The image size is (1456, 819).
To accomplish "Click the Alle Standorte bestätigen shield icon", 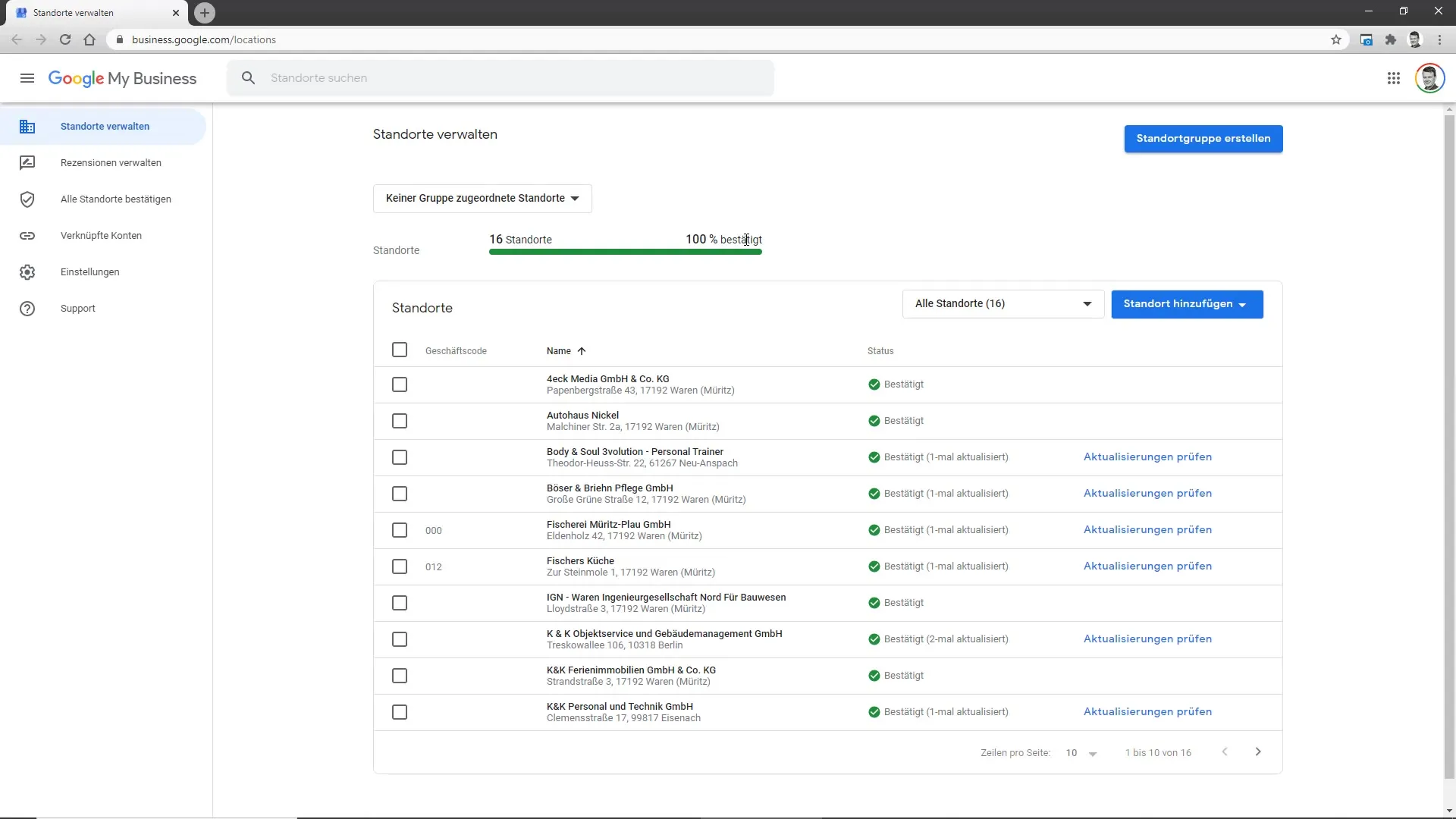I will click(x=27, y=199).
